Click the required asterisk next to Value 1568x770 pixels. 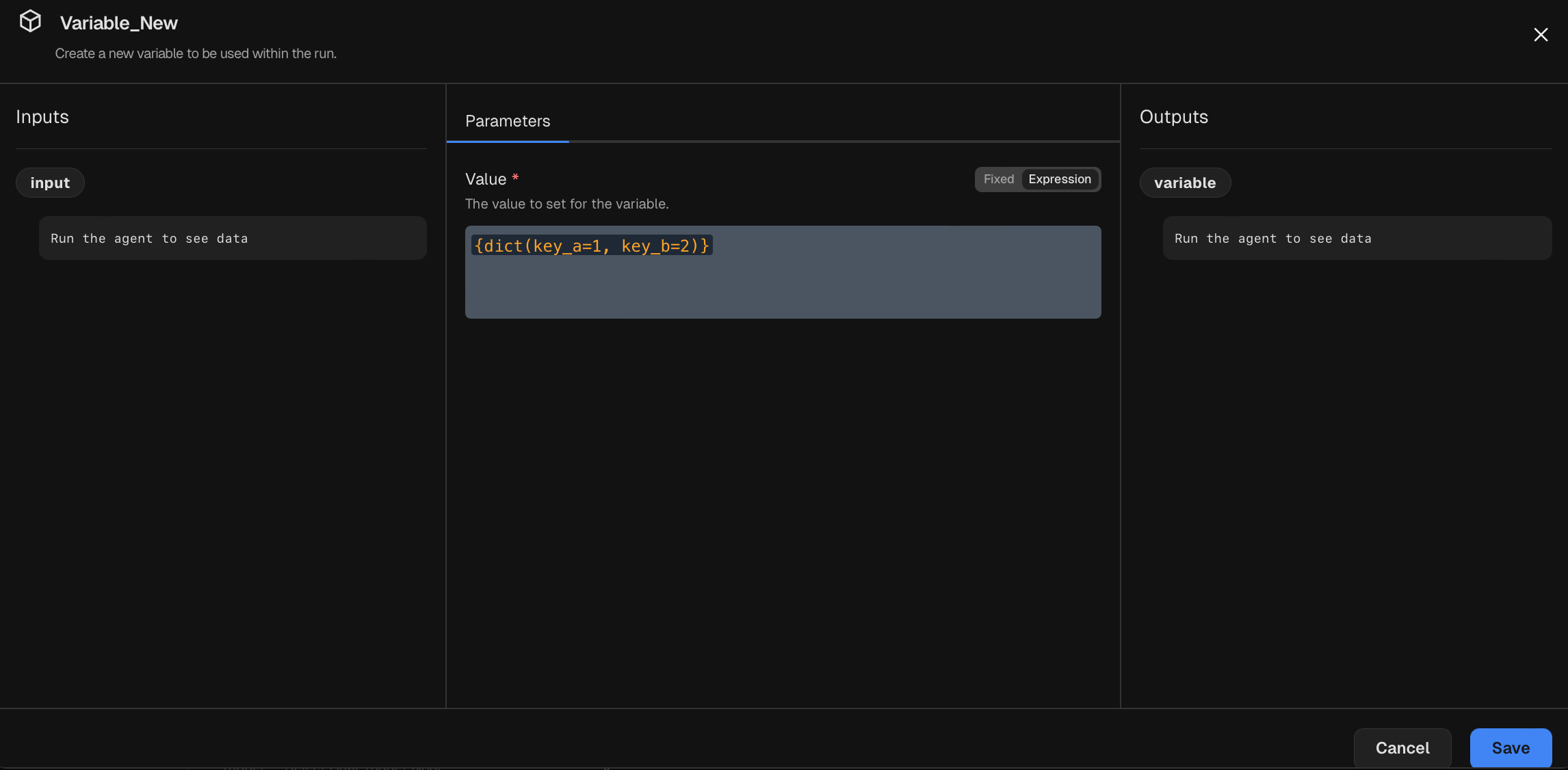coord(514,177)
